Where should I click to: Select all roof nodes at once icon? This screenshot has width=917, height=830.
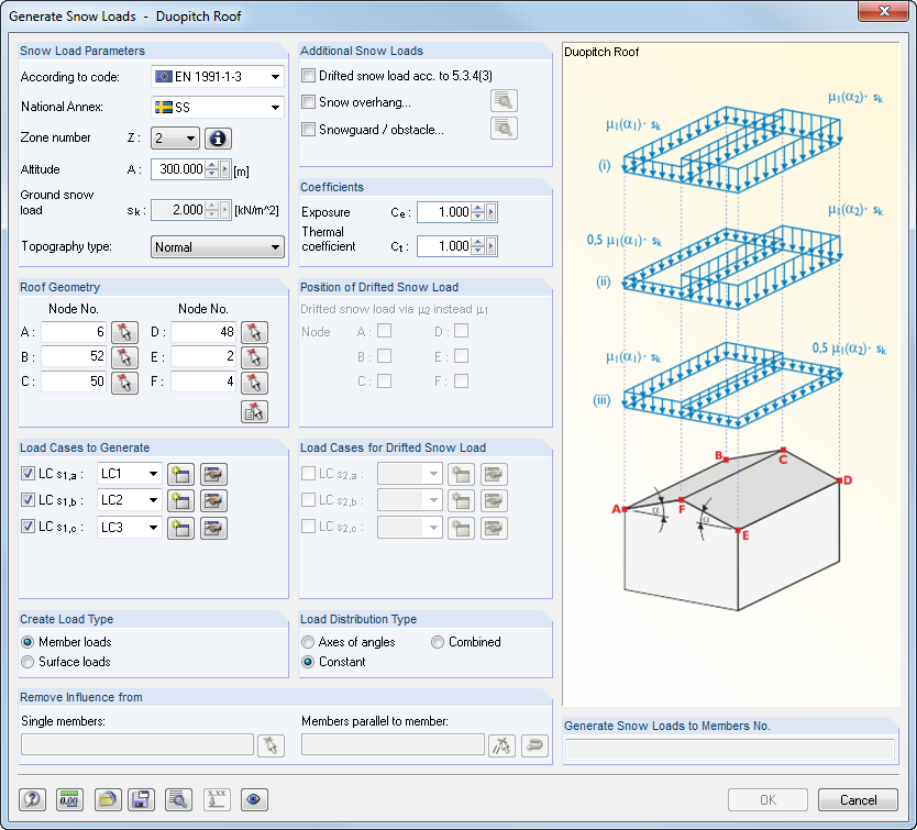[x=254, y=412]
